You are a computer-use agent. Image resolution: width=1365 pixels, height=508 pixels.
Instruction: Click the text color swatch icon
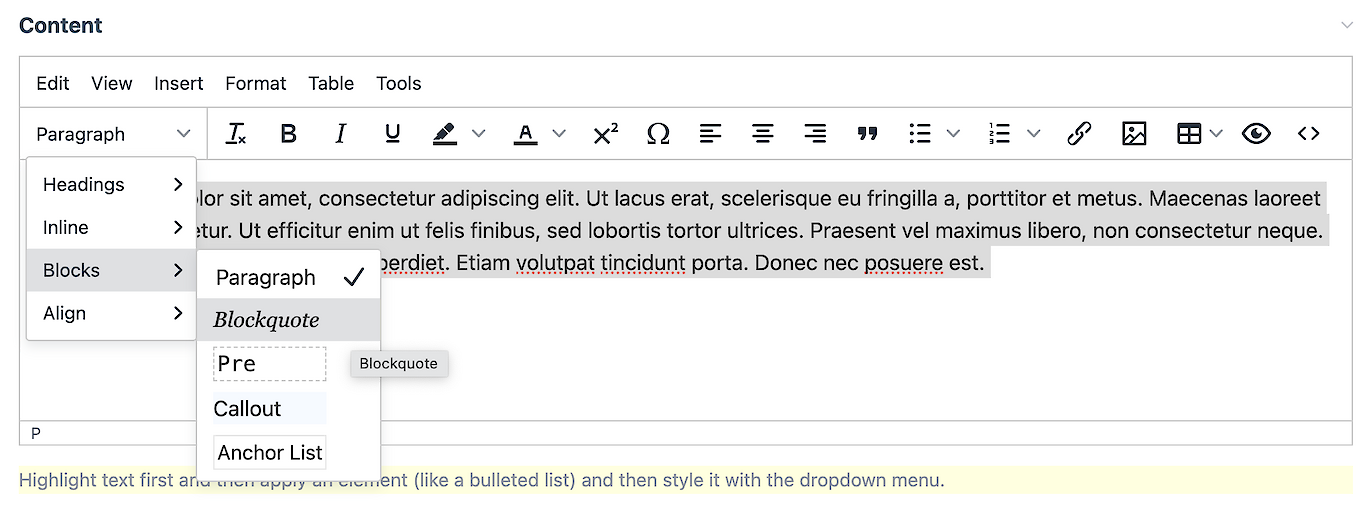tap(526, 134)
